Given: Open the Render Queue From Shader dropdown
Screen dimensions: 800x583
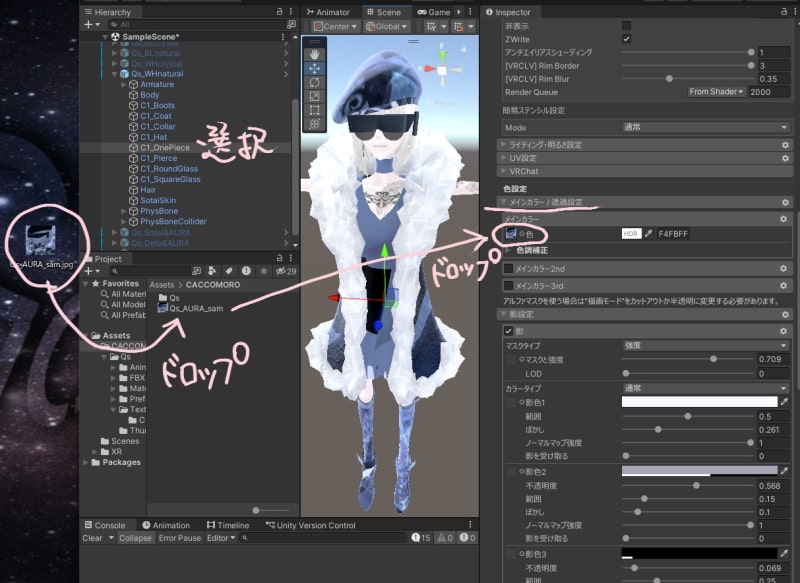Looking at the screenshot, I should tap(717, 91).
